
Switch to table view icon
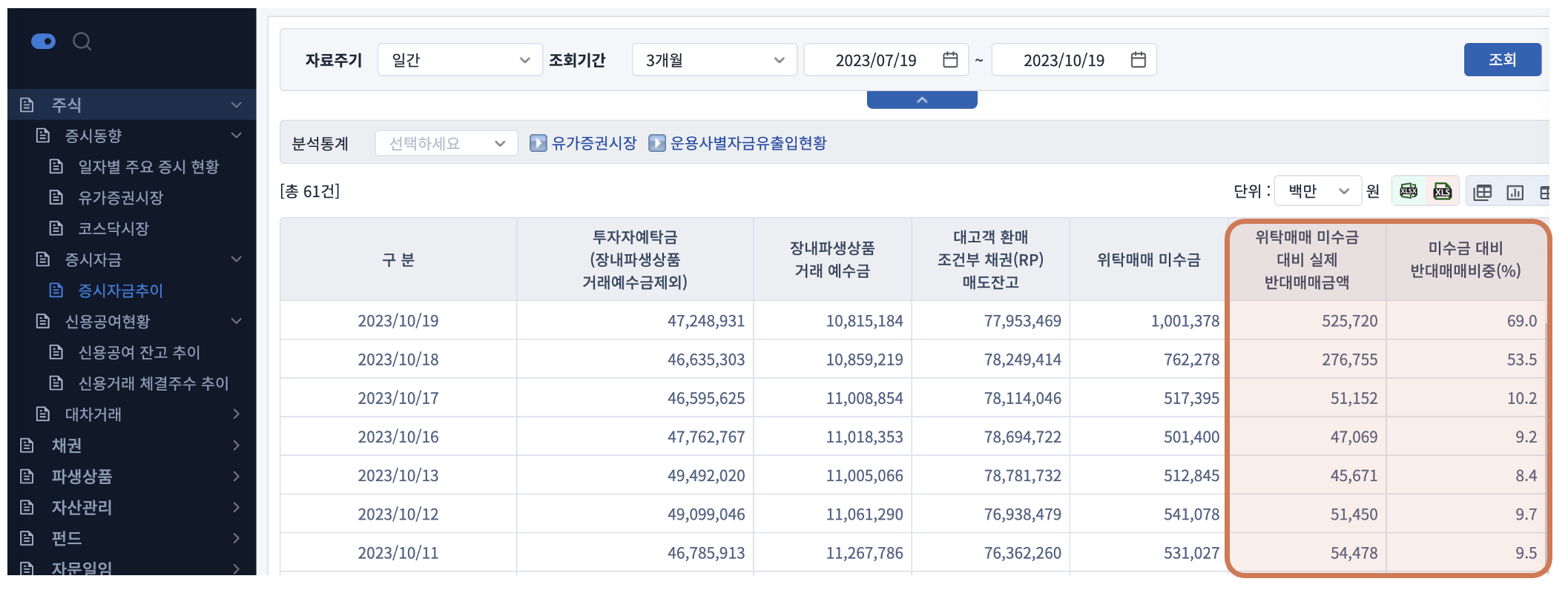point(1483,193)
